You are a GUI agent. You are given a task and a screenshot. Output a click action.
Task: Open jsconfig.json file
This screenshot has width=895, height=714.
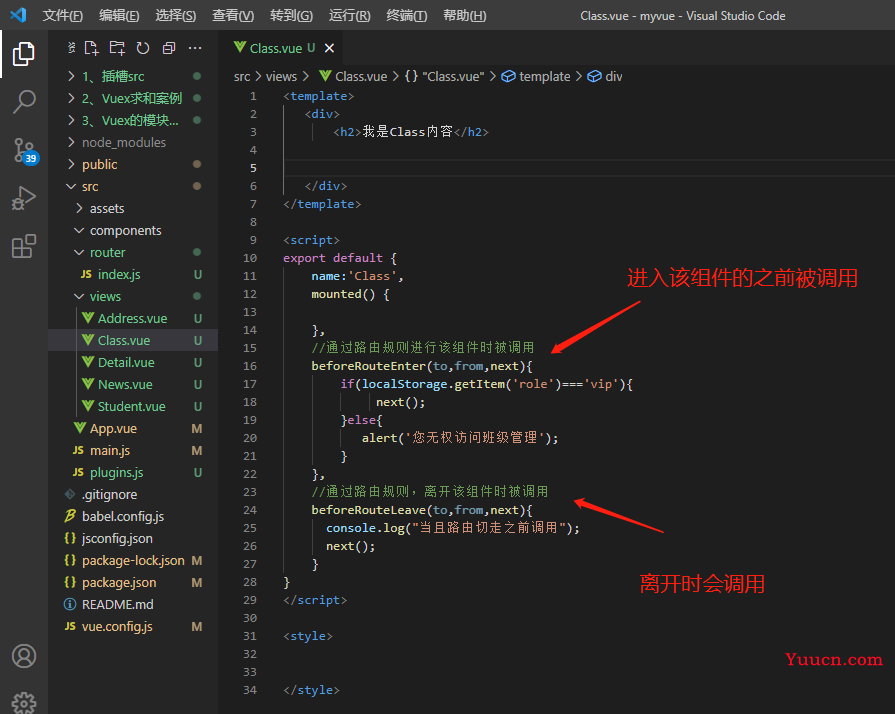133,538
